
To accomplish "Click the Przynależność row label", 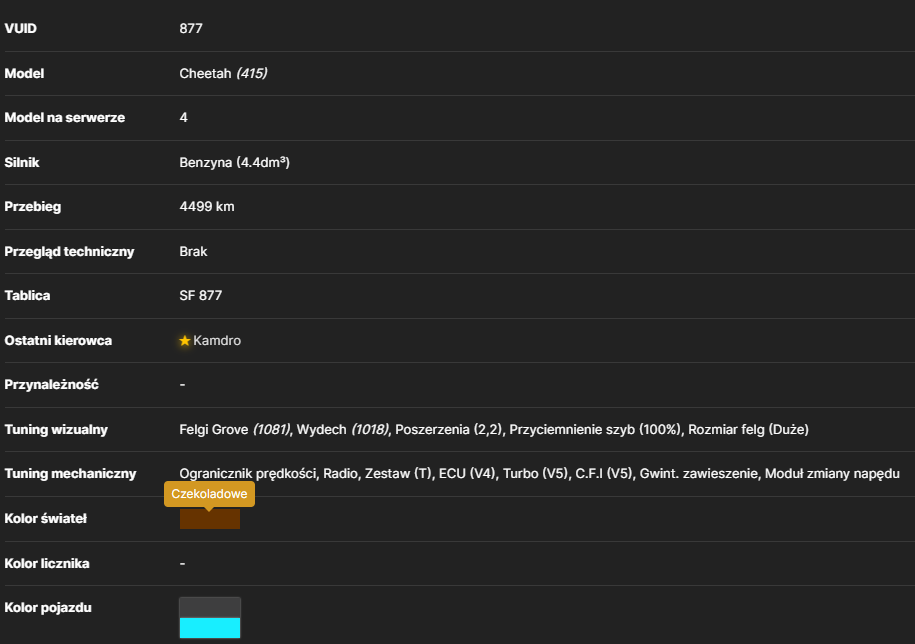I will (51, 385).
